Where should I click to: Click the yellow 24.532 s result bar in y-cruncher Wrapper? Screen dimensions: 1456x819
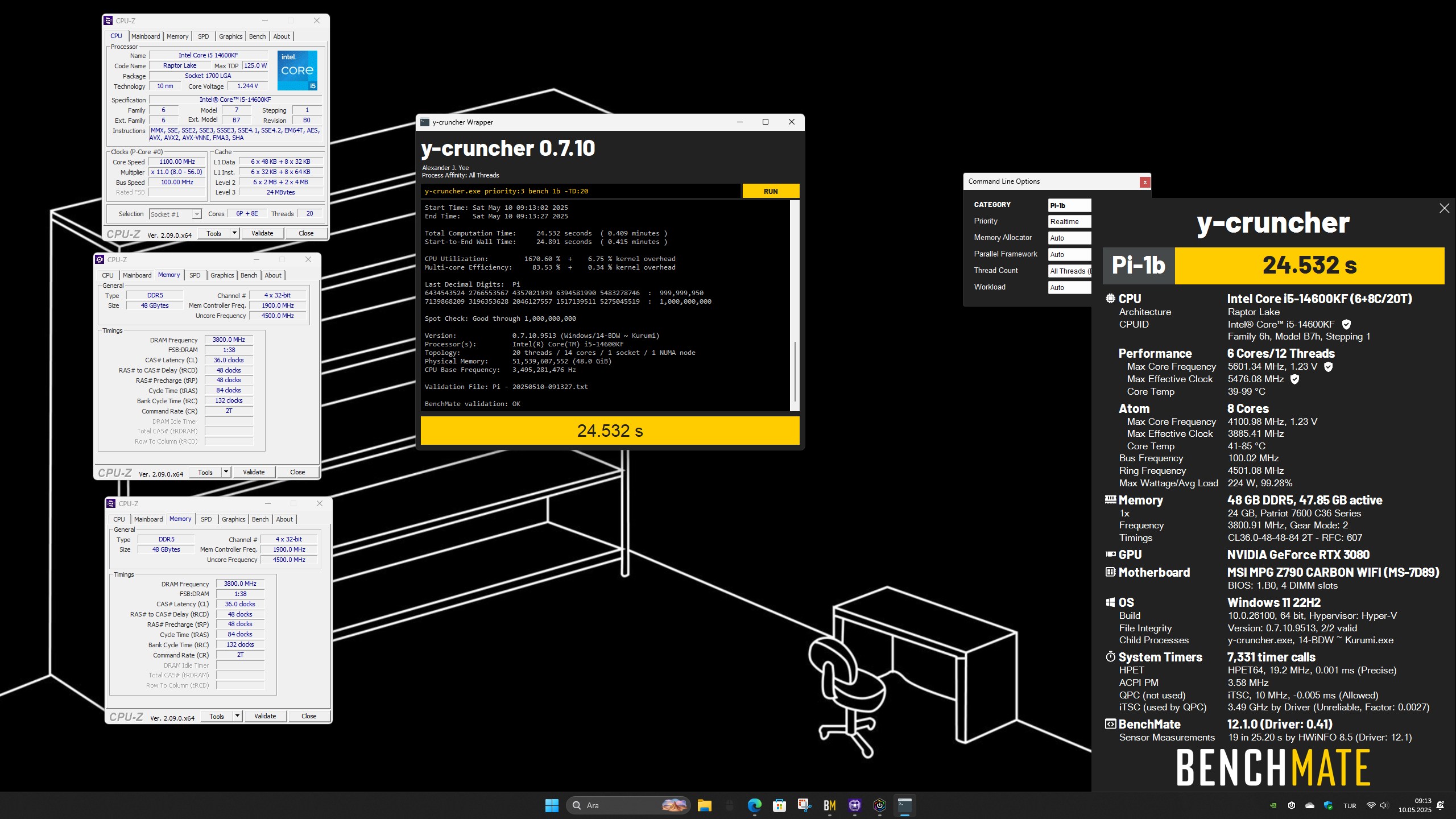point(610,431)
